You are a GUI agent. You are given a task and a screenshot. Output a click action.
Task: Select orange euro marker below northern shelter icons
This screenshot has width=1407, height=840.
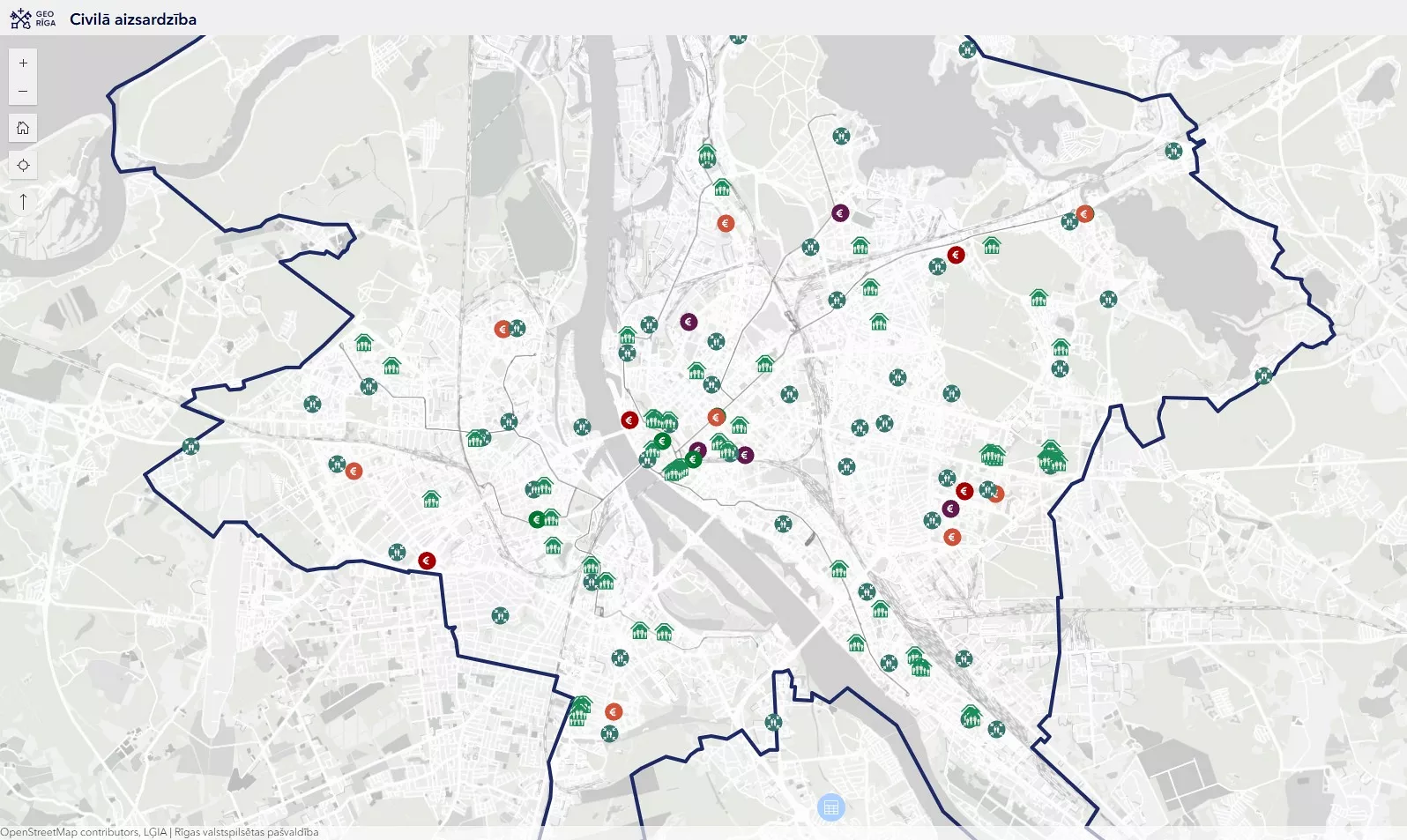click(x=726, y=223)
